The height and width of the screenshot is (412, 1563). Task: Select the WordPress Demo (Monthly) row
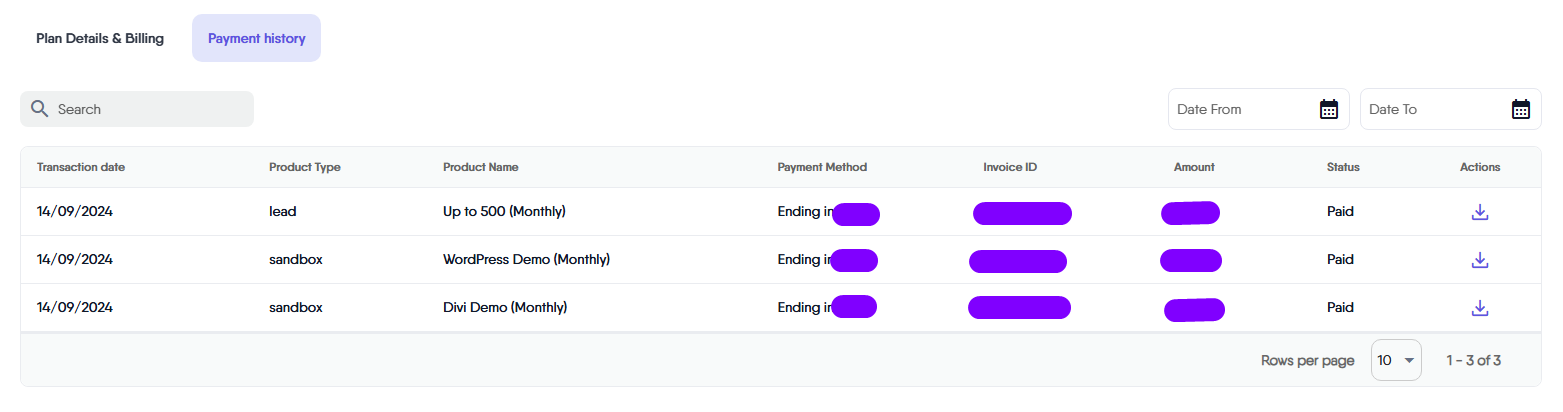click(x=526, y=260)
